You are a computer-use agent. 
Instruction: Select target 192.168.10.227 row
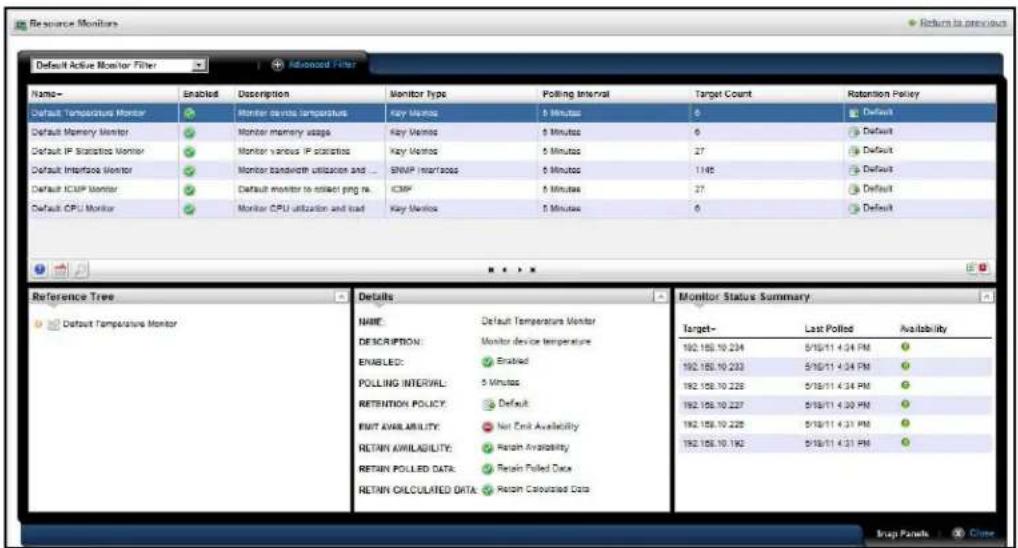(x=836, y=405)
